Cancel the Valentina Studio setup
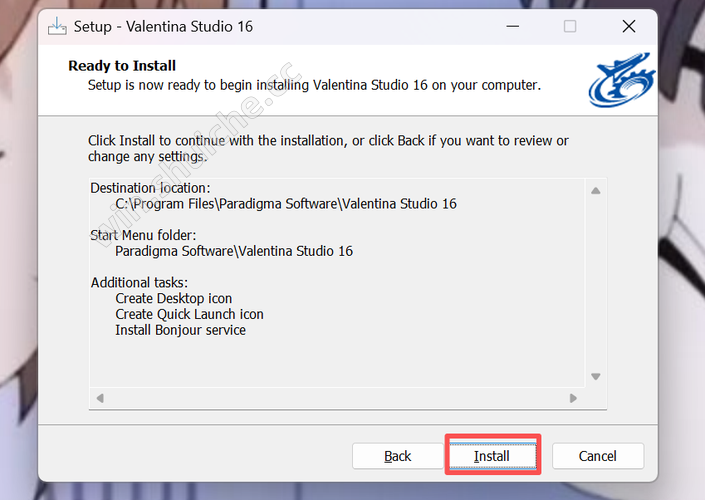705x500 pixels. coord(597,456)
